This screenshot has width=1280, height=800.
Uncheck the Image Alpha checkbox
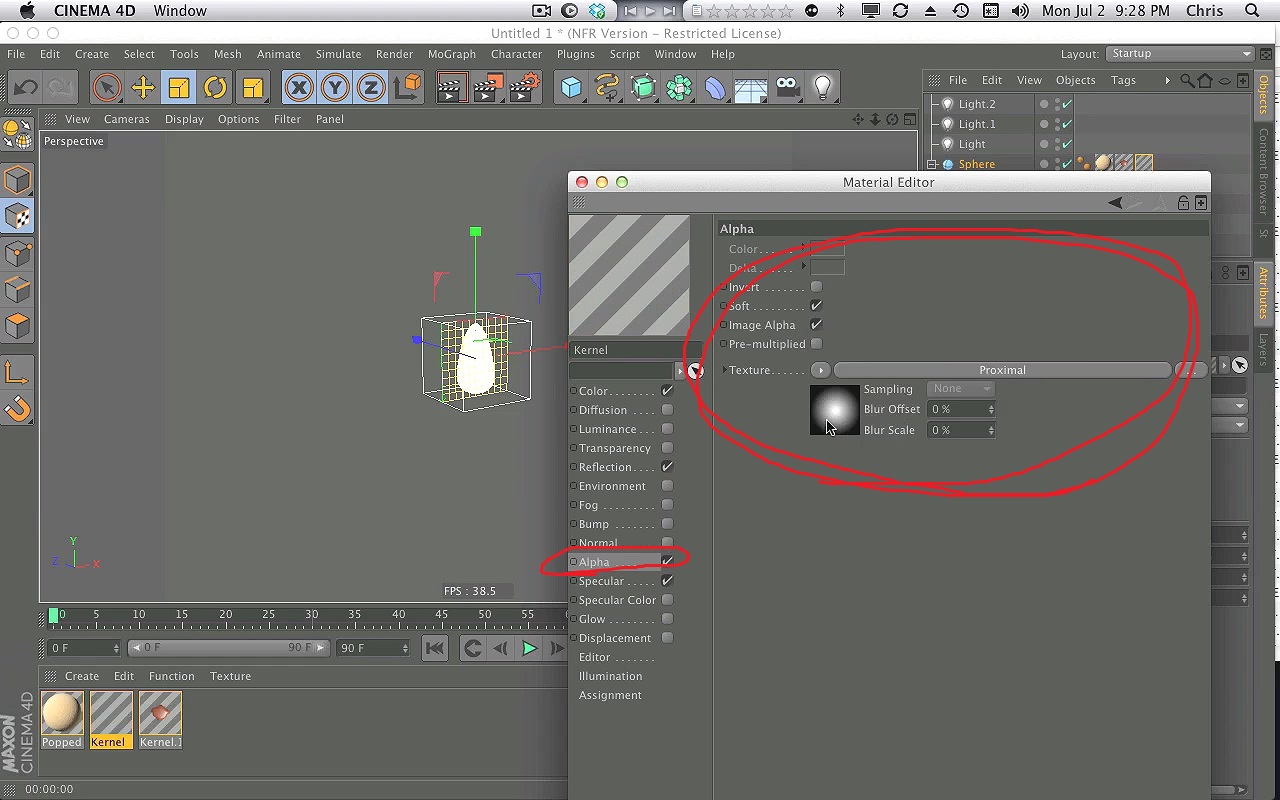point(816,324)
